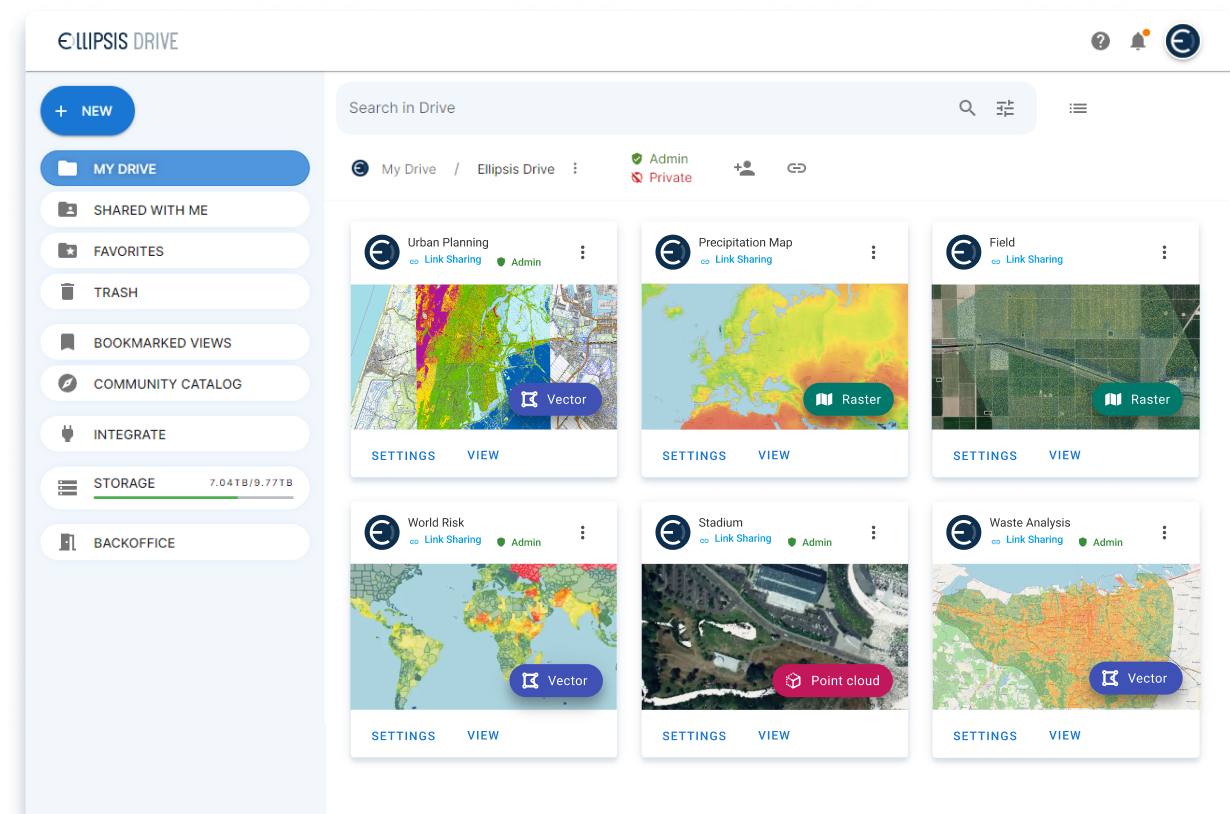Select Shared With Me in sidebar
This screenshot has height=814, width=1230.
175,210
